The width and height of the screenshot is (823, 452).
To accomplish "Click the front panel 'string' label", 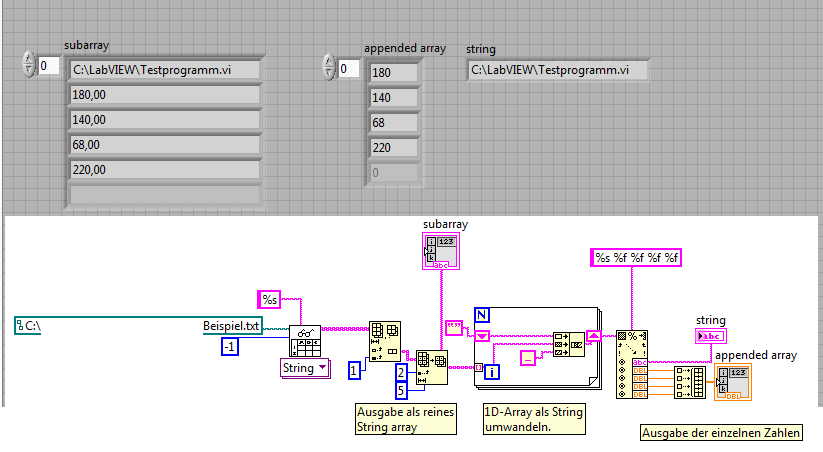I will (x=481, y=49).
